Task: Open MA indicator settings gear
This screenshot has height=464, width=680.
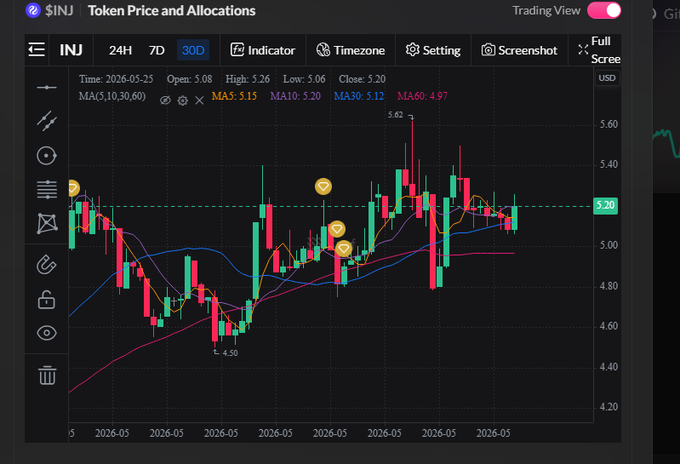Action: [x=183, y=101]
